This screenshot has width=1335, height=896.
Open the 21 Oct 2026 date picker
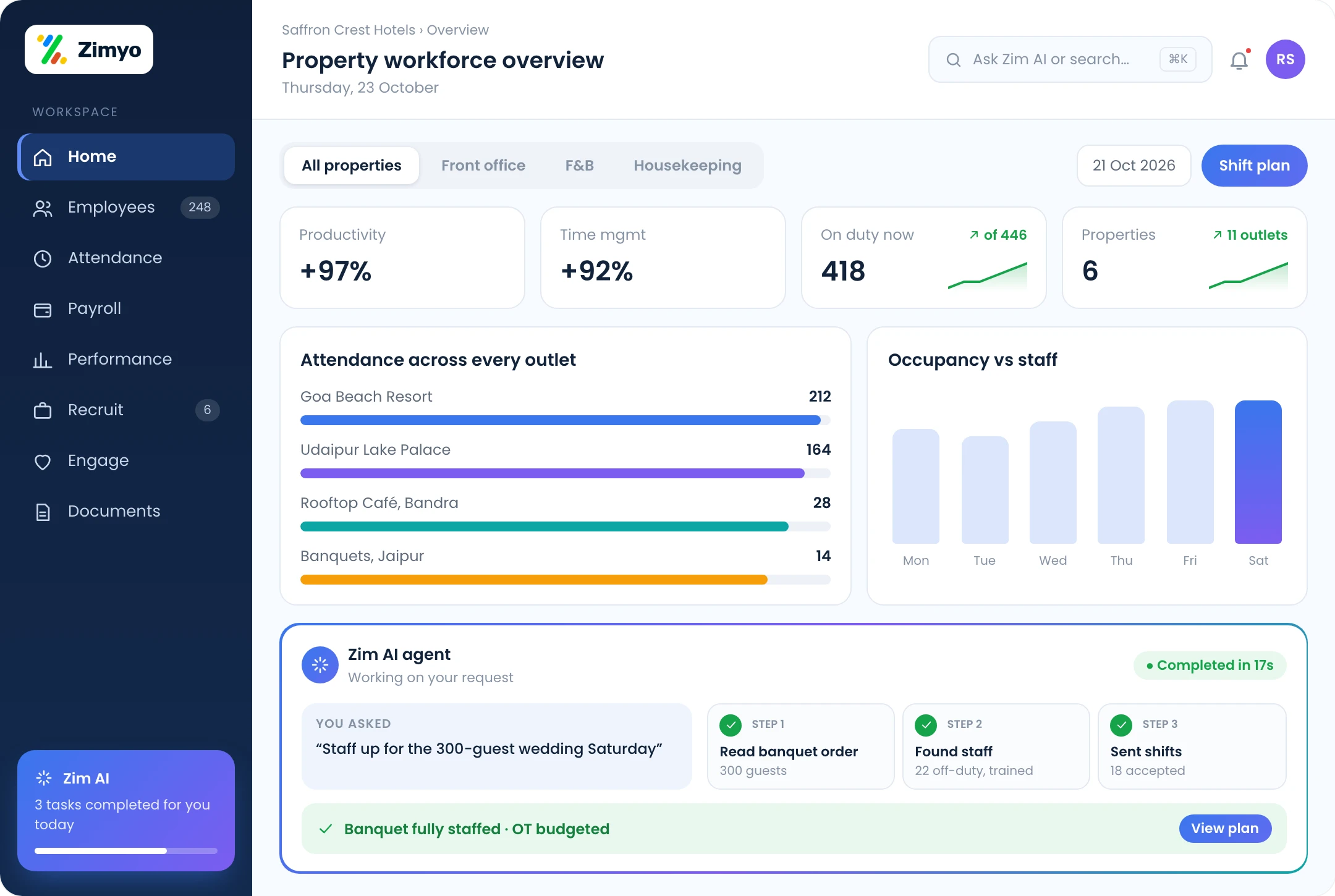[1134, 166]
